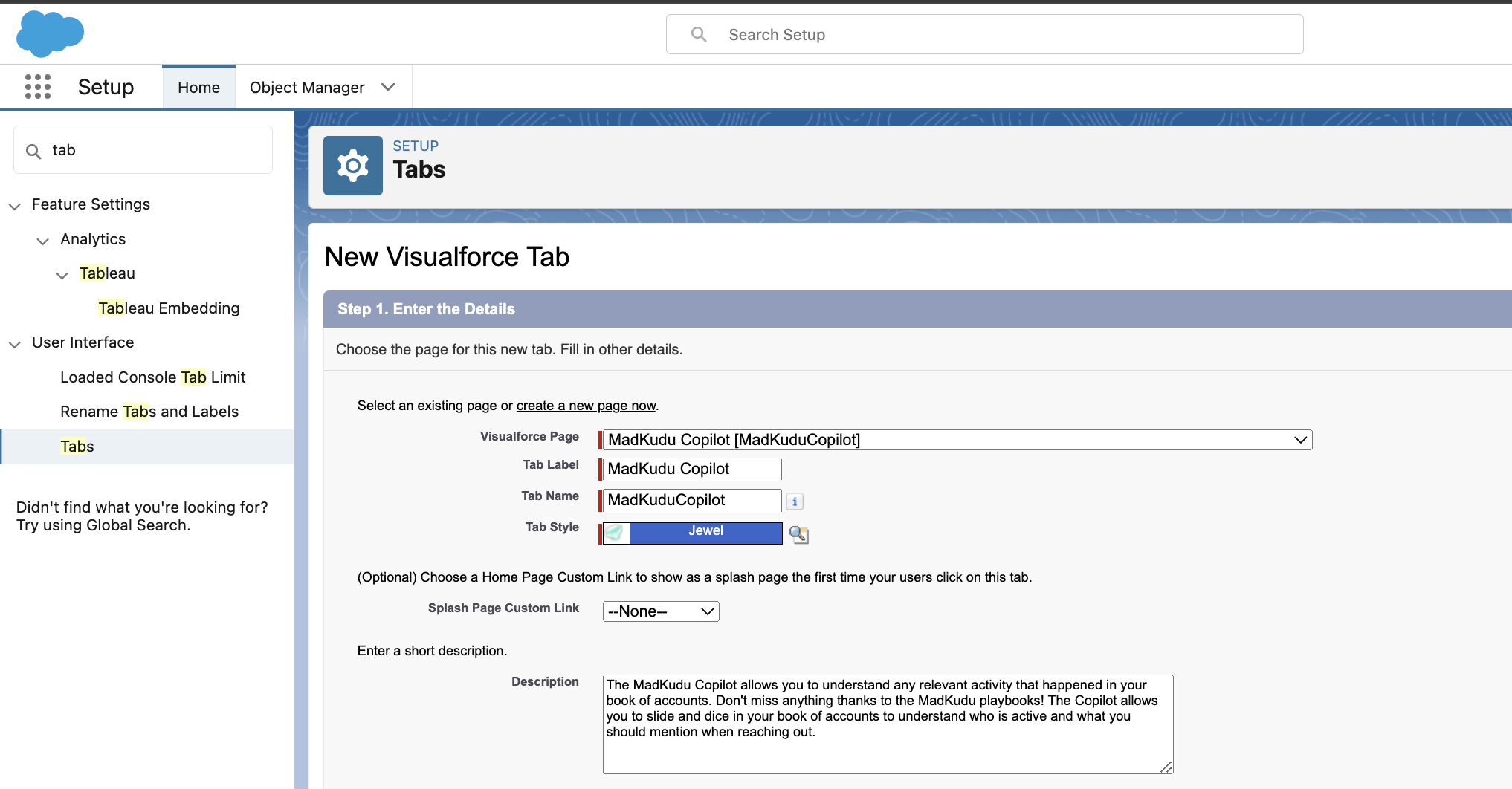The image size is (1512, 789).
Task: Click the Quick Find box containing tab
Action: click(x=143, y=150)
